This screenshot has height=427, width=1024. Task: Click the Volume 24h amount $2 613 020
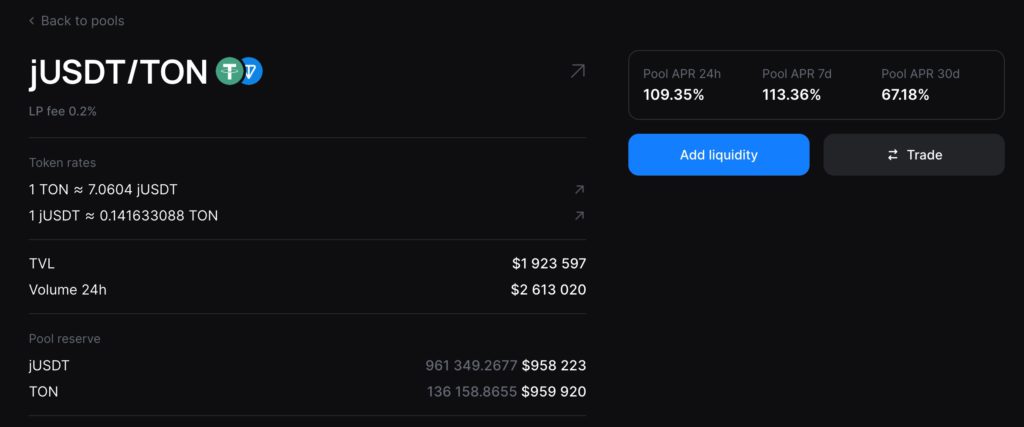pos(548,290)
